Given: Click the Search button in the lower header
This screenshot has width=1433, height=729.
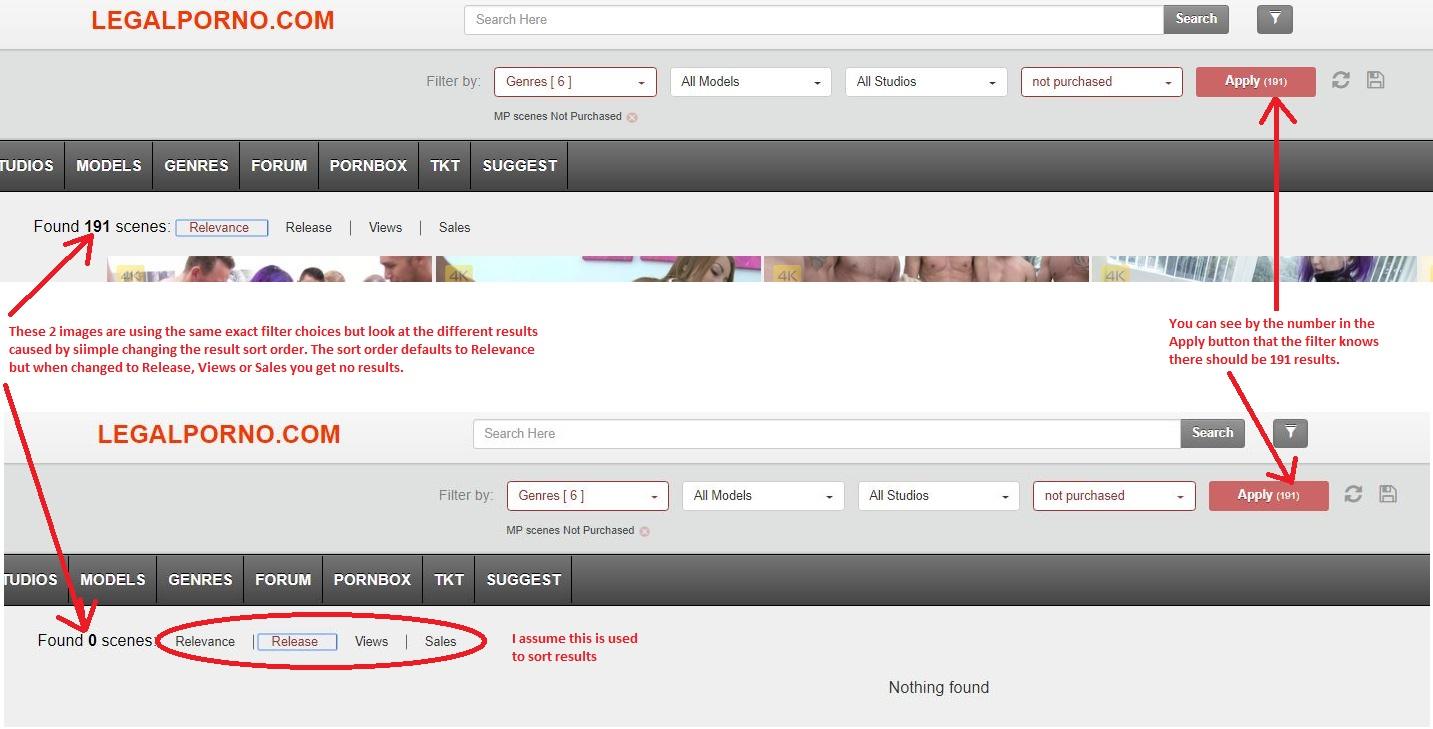Looking at the screenshot, I should coord(1212,433).
